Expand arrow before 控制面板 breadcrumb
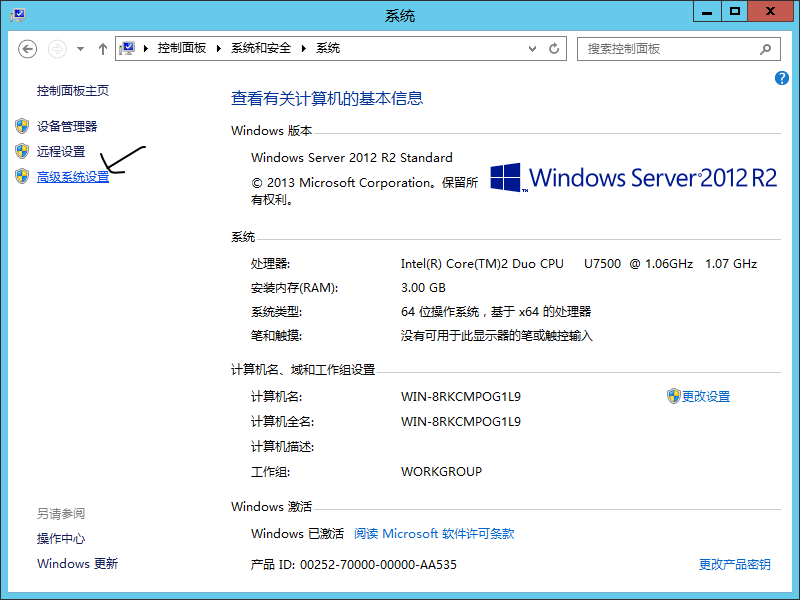This screenshot has width=800, height=600. pyautogui.click(x=146, y=48)
